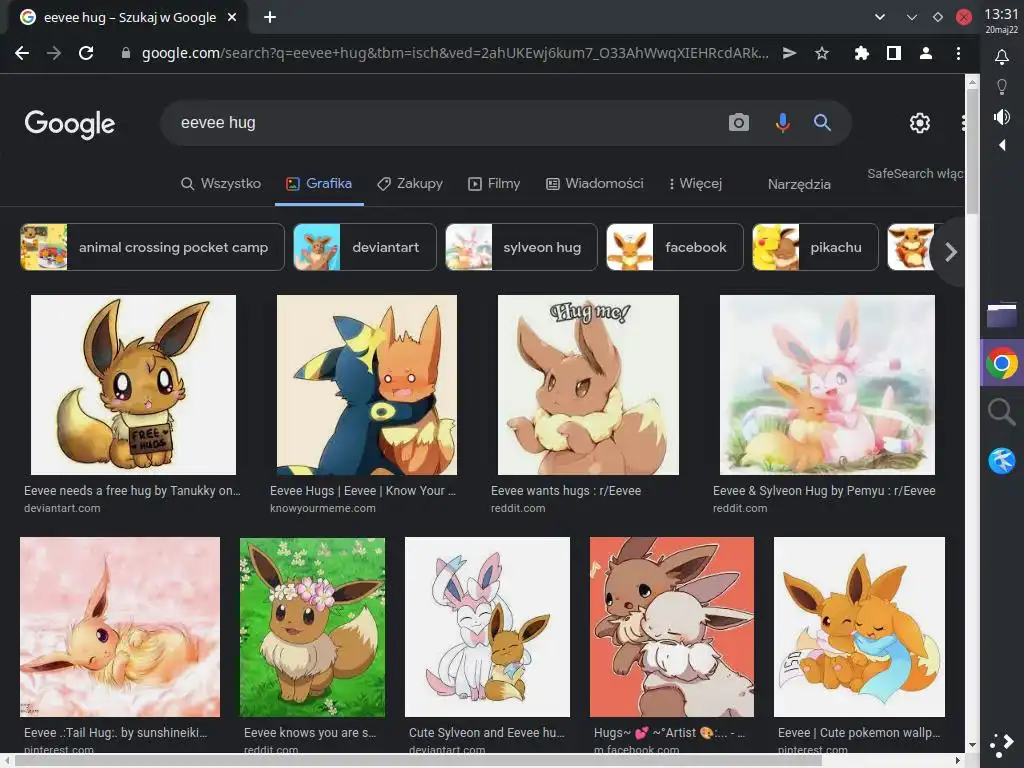The height and width of the screenshot is (768, 1024).
Task: Open the search magnifier in side dock
Action: pyautogui.click(x=1002, y=413)
